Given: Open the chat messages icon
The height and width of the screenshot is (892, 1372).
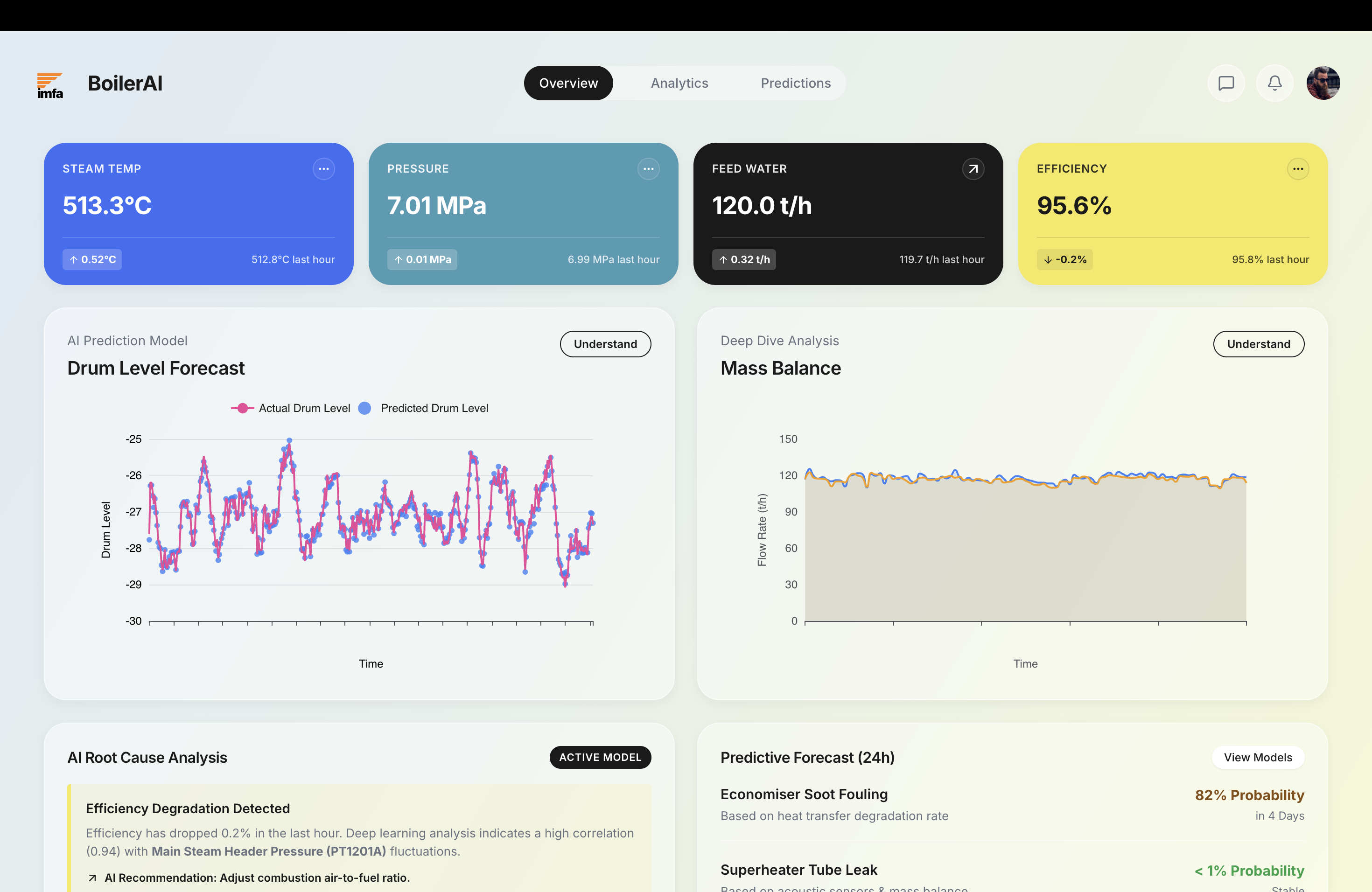Looking at the screenshot, I should pyautogui.click(x=1225, y=83).
